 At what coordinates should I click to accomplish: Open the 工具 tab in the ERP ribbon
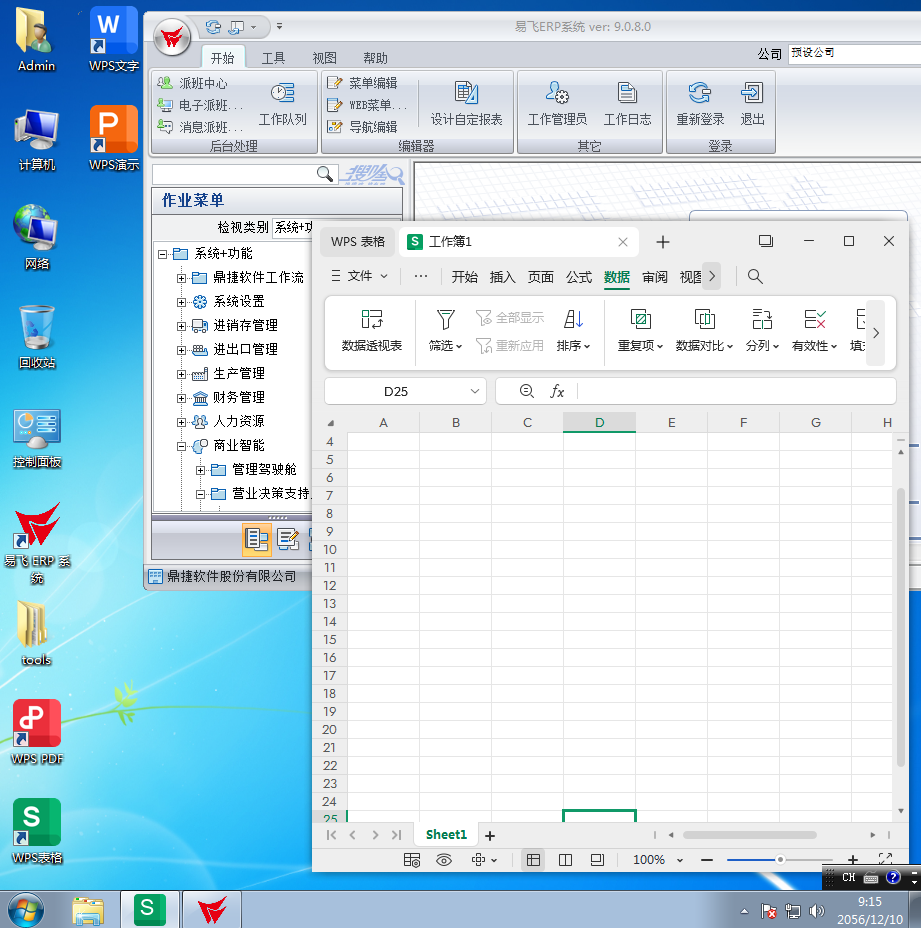[x=273, y=58]
